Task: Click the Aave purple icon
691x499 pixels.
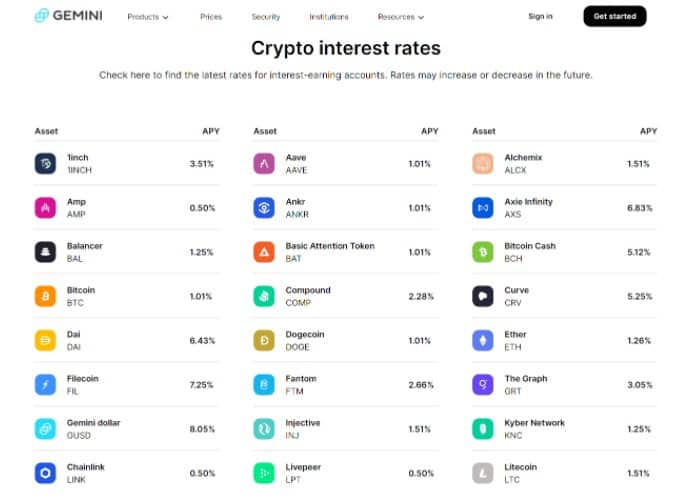Action: [x=264, y=164]
